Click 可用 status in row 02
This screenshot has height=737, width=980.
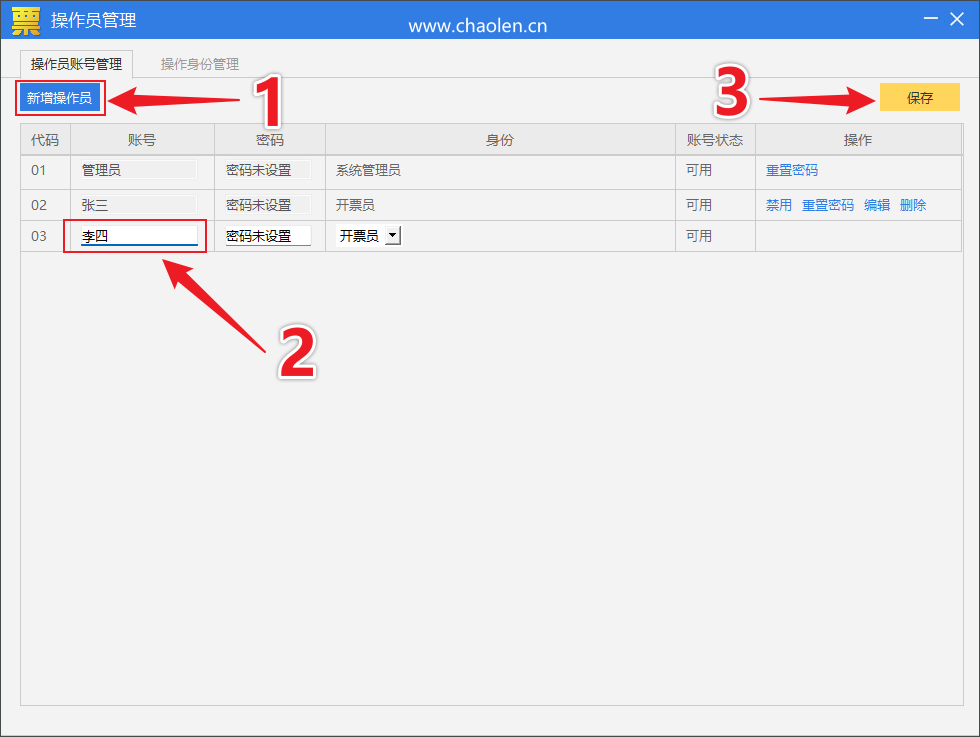coord(699,205)
